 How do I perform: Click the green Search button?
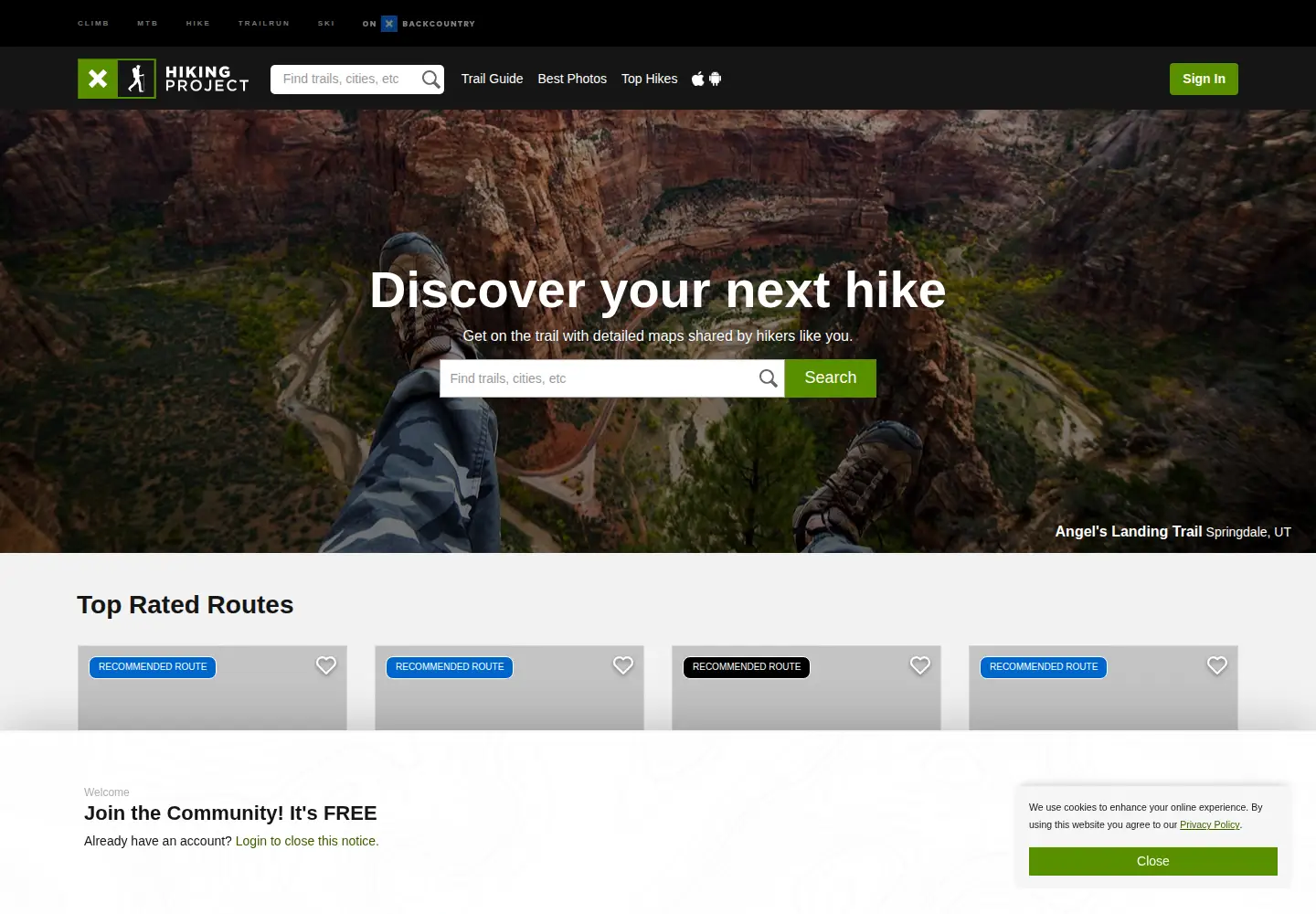831,378
